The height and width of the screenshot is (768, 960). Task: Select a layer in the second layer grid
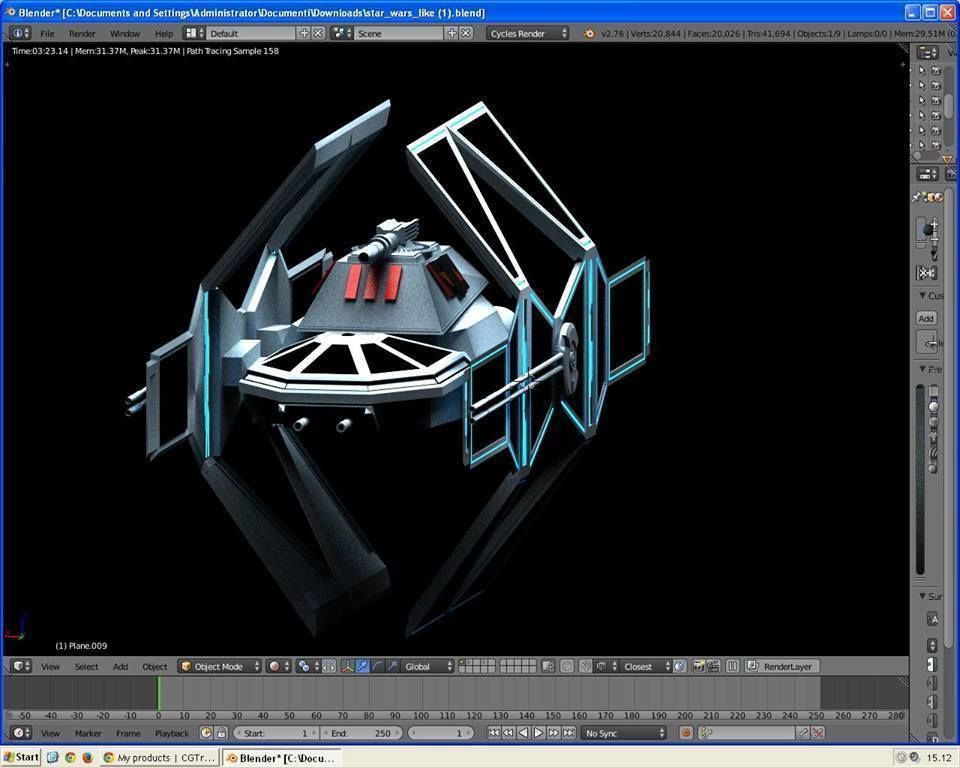point(518,666)
